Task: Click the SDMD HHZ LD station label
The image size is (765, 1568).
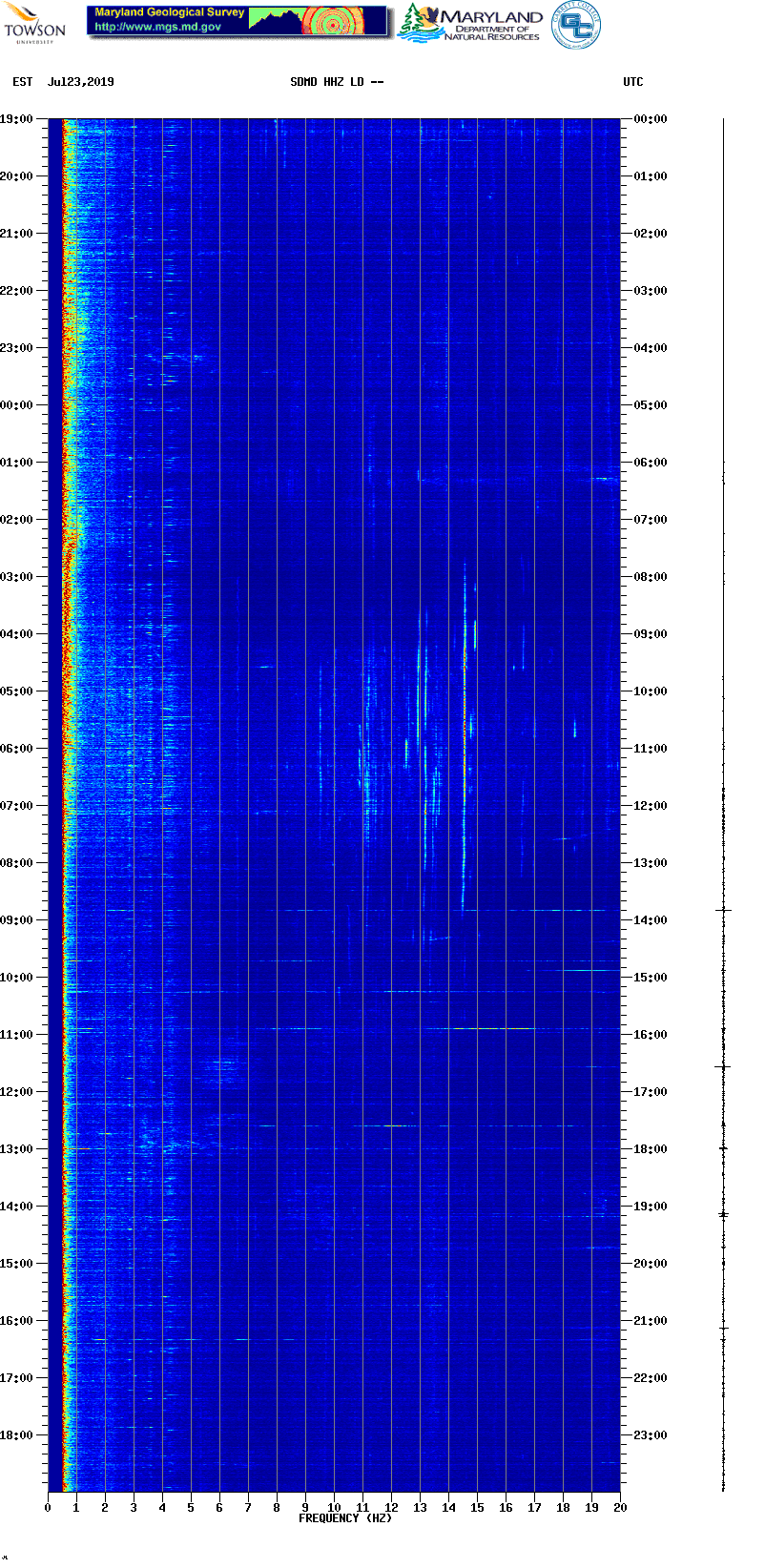Action: 337,82
